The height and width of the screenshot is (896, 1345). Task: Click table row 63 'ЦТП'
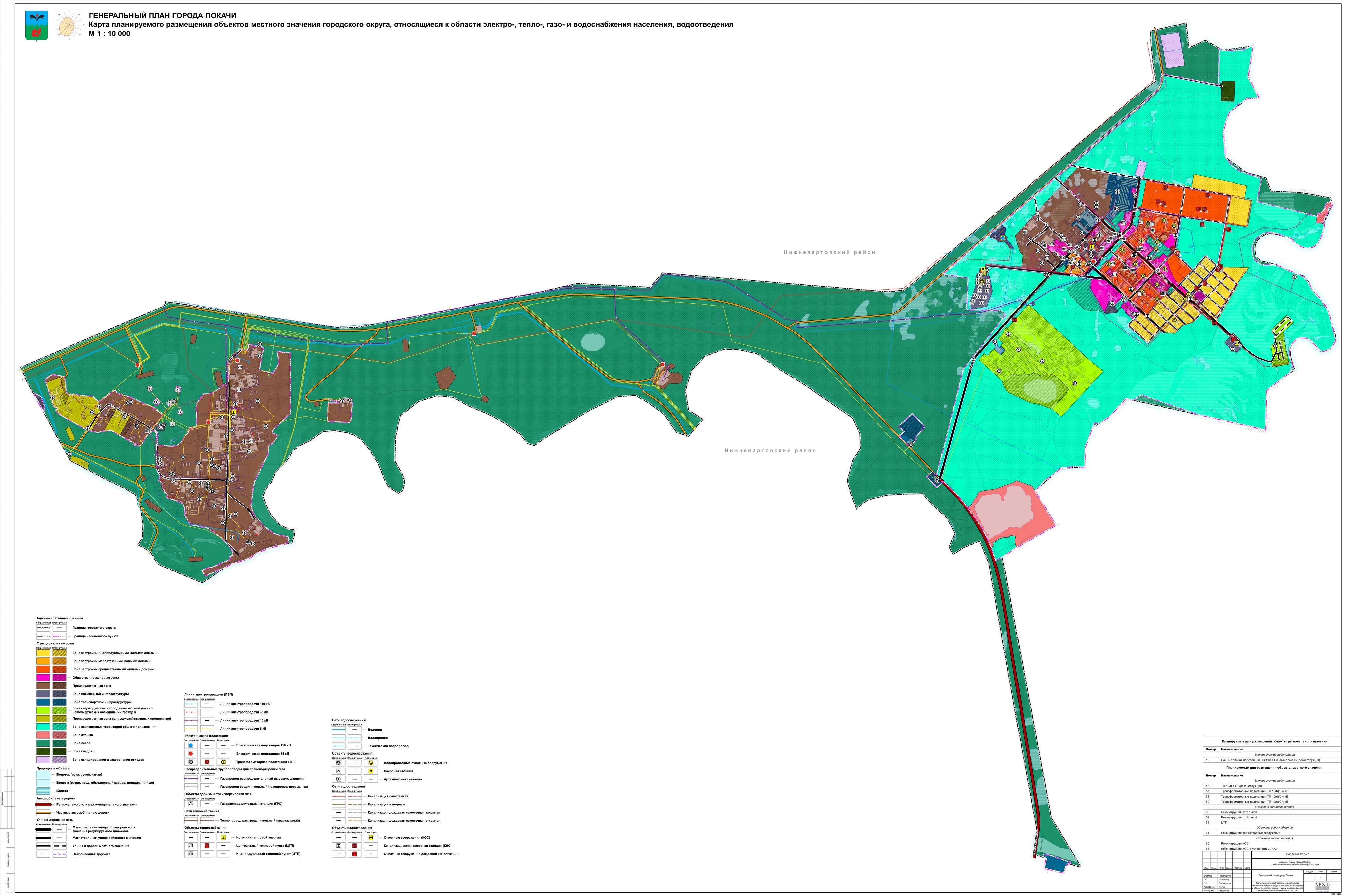click(x=1271, y=823)
